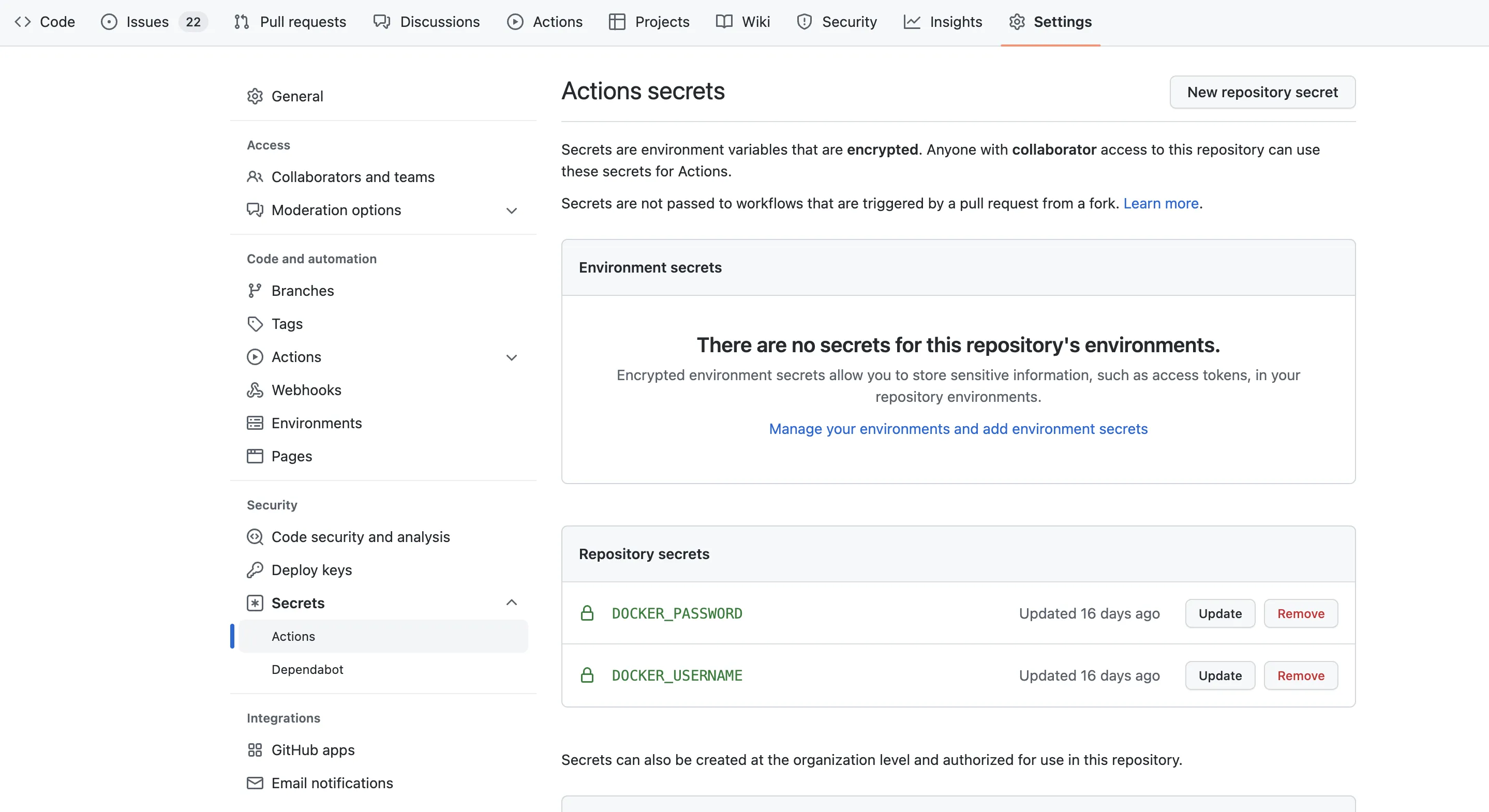This screenshot has height=812, width=1489.
Task: Update the DOCKER_USERNAME secret
Action: click(1219, 675)
